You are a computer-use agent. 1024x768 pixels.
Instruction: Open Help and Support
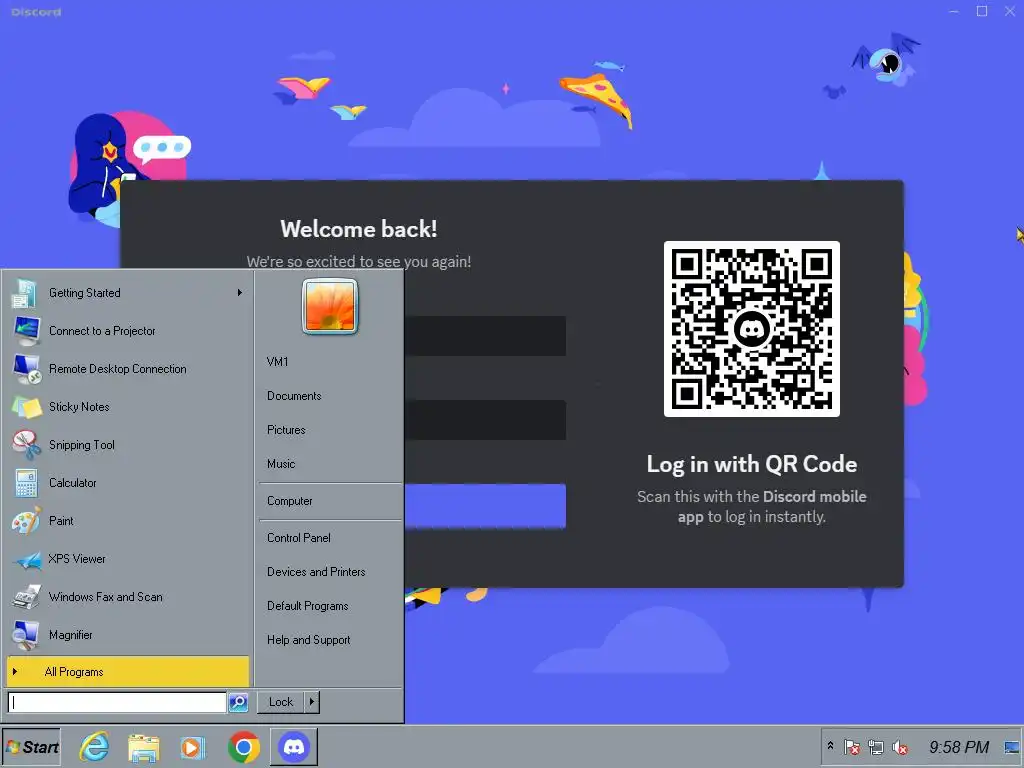308,640
